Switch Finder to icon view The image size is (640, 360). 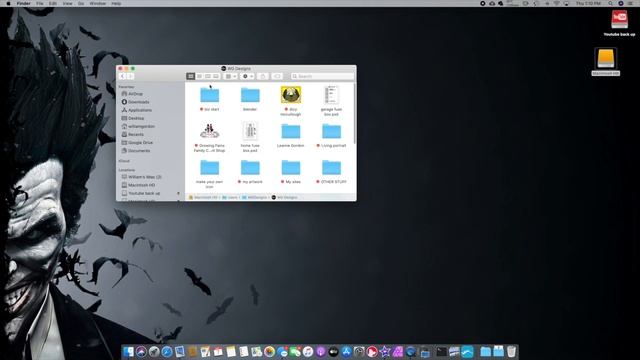(x=191, y=76)
